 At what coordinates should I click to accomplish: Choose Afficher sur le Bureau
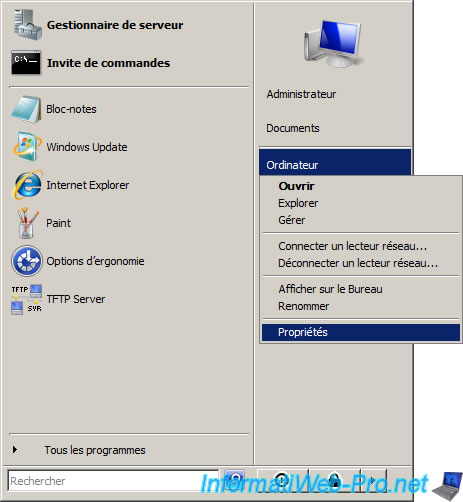tap(330, 289)
